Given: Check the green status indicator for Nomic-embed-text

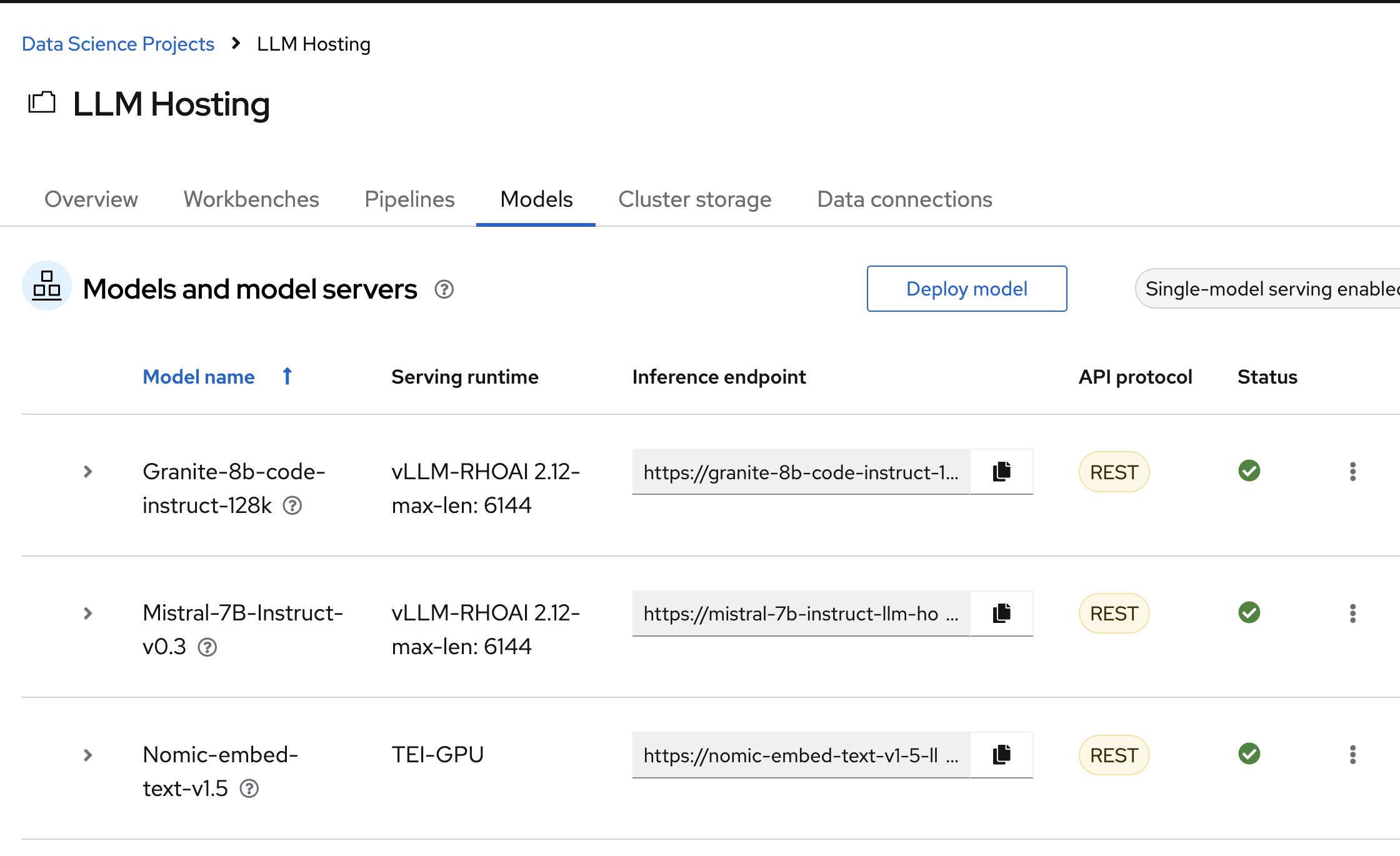Looking at the screenshot, I should click(1249, 754).
